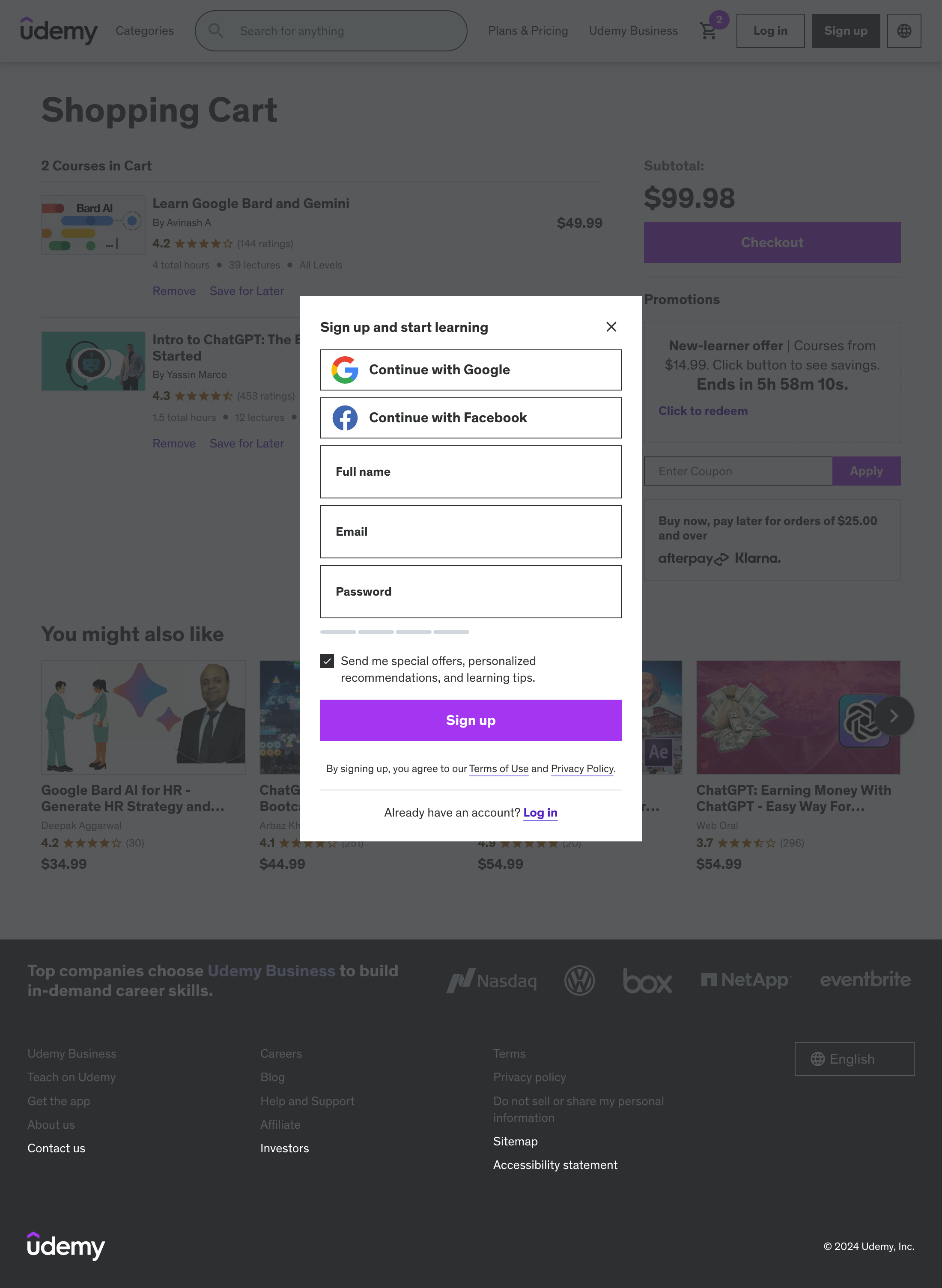Continue with Facebook
942x1288 pixels.
tap(470, 417)
